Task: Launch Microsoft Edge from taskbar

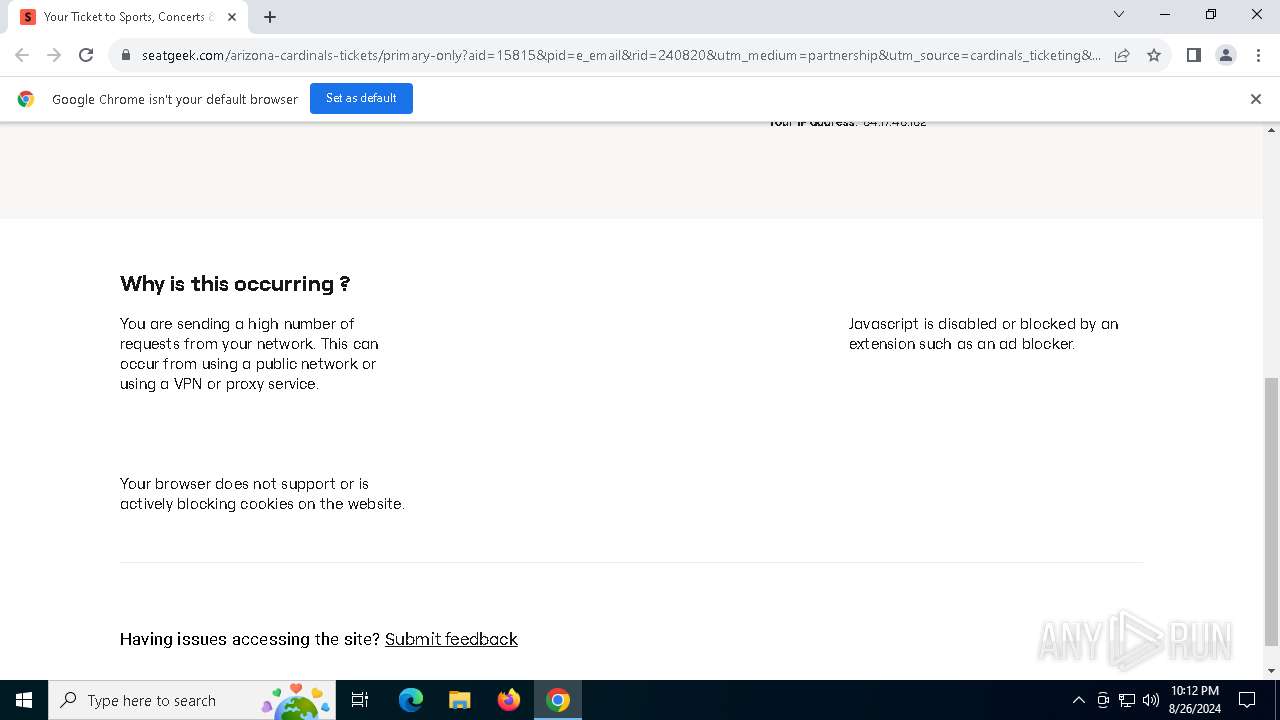Action: (410, 700)
